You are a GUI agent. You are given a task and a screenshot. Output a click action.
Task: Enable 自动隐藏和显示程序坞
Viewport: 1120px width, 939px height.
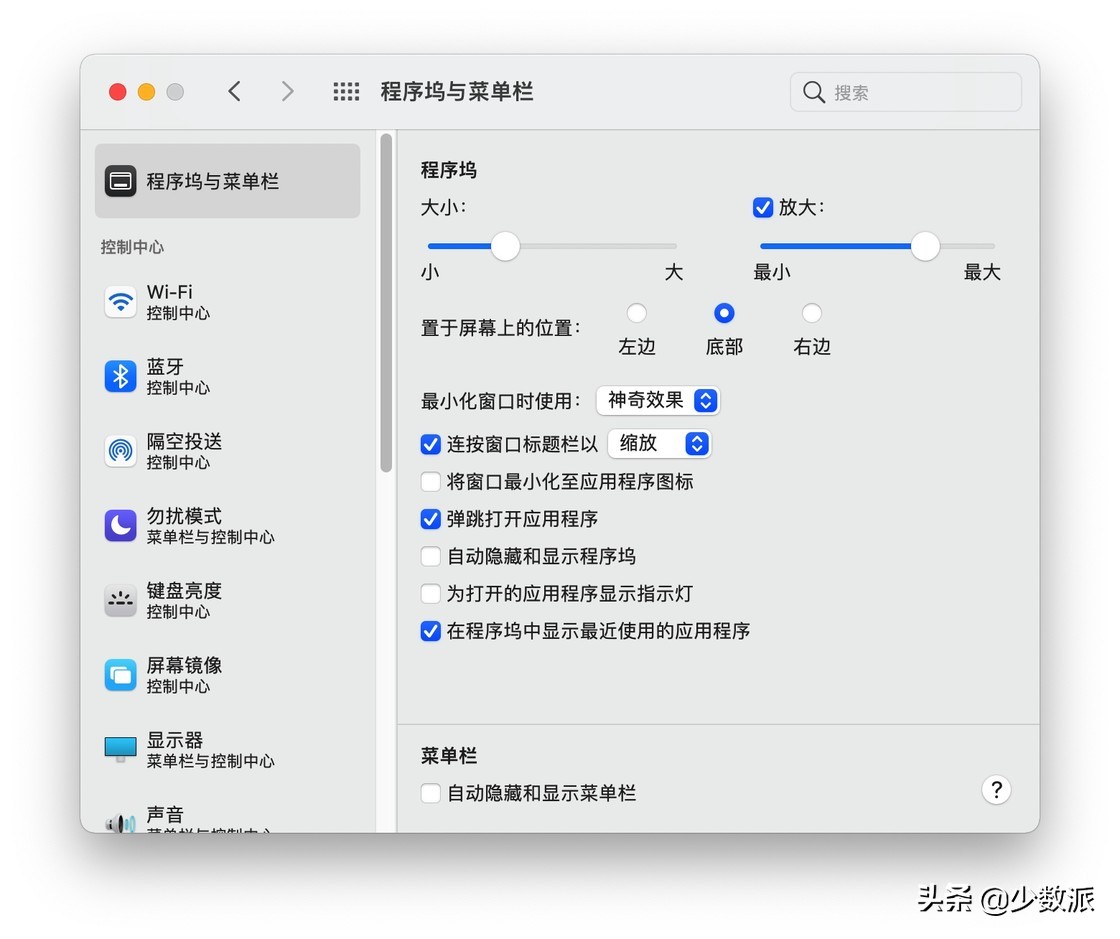[x=430, y=556]
